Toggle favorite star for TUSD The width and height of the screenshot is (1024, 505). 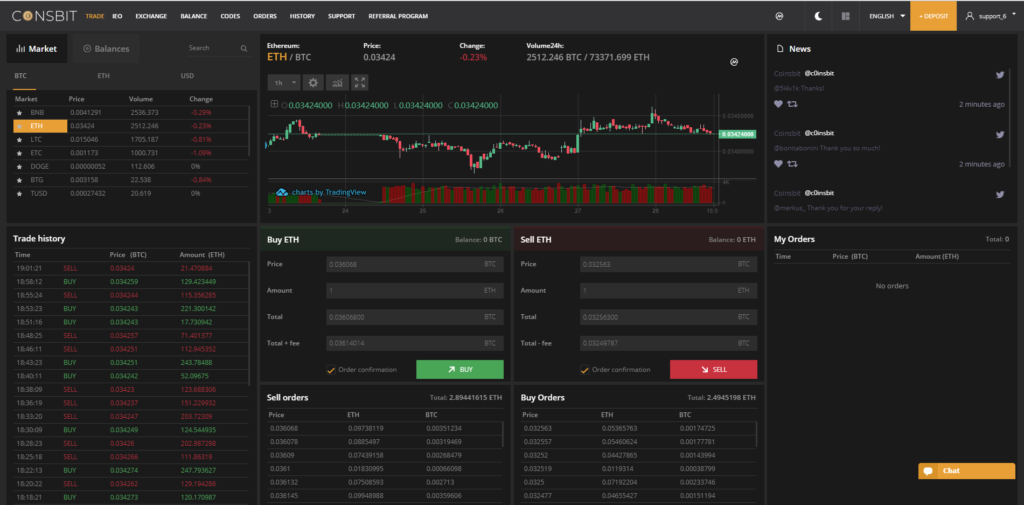point(20,193)
